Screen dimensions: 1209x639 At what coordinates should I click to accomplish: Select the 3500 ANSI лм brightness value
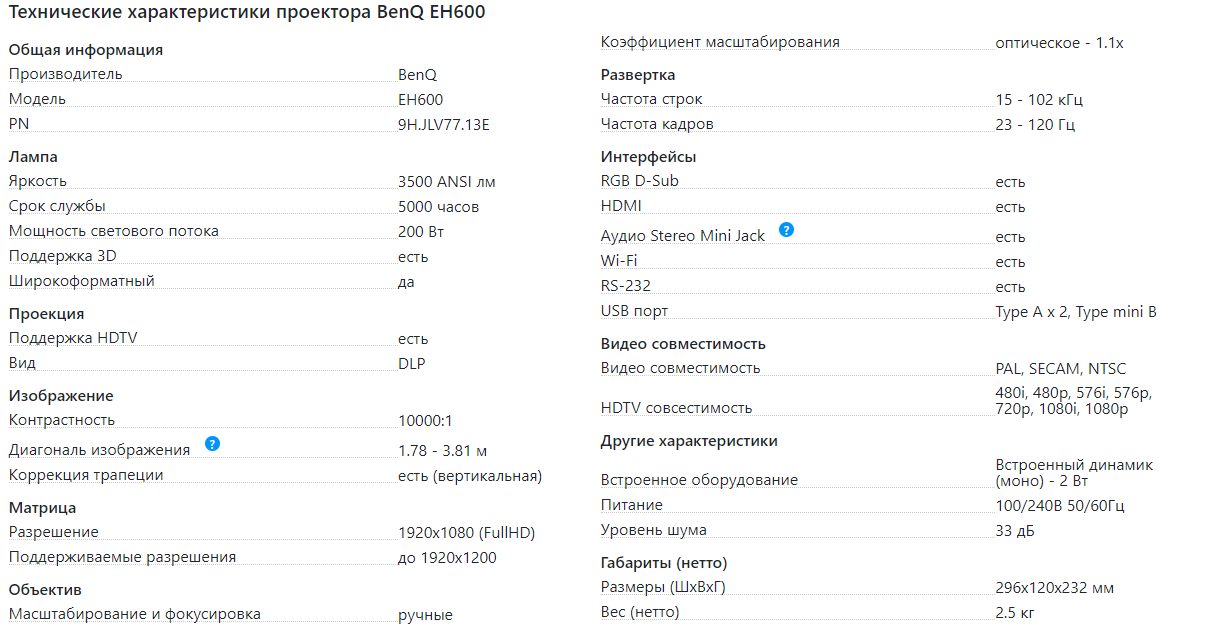point(446,182)
